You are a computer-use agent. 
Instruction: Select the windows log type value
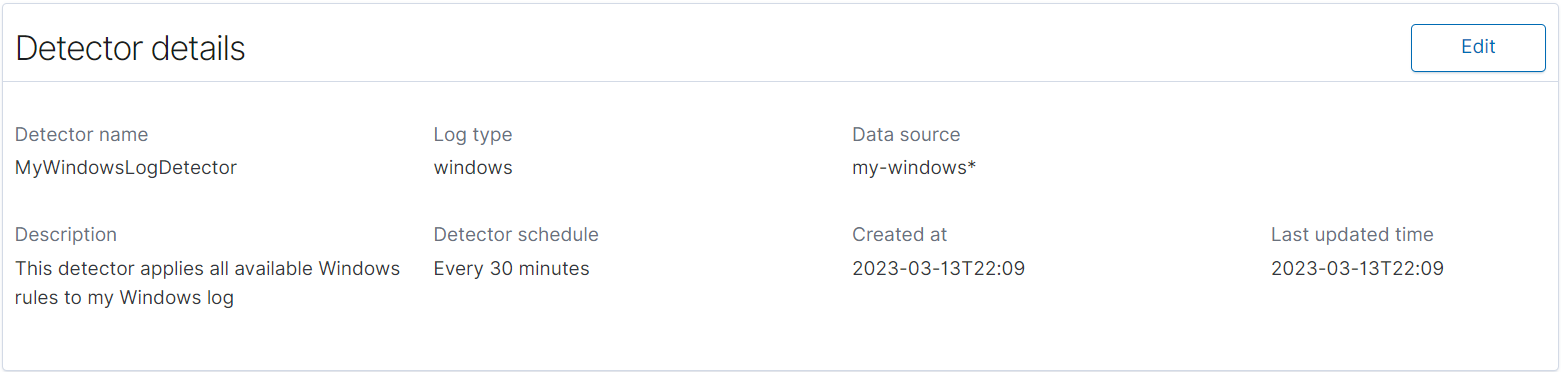[x=473, y=168]
